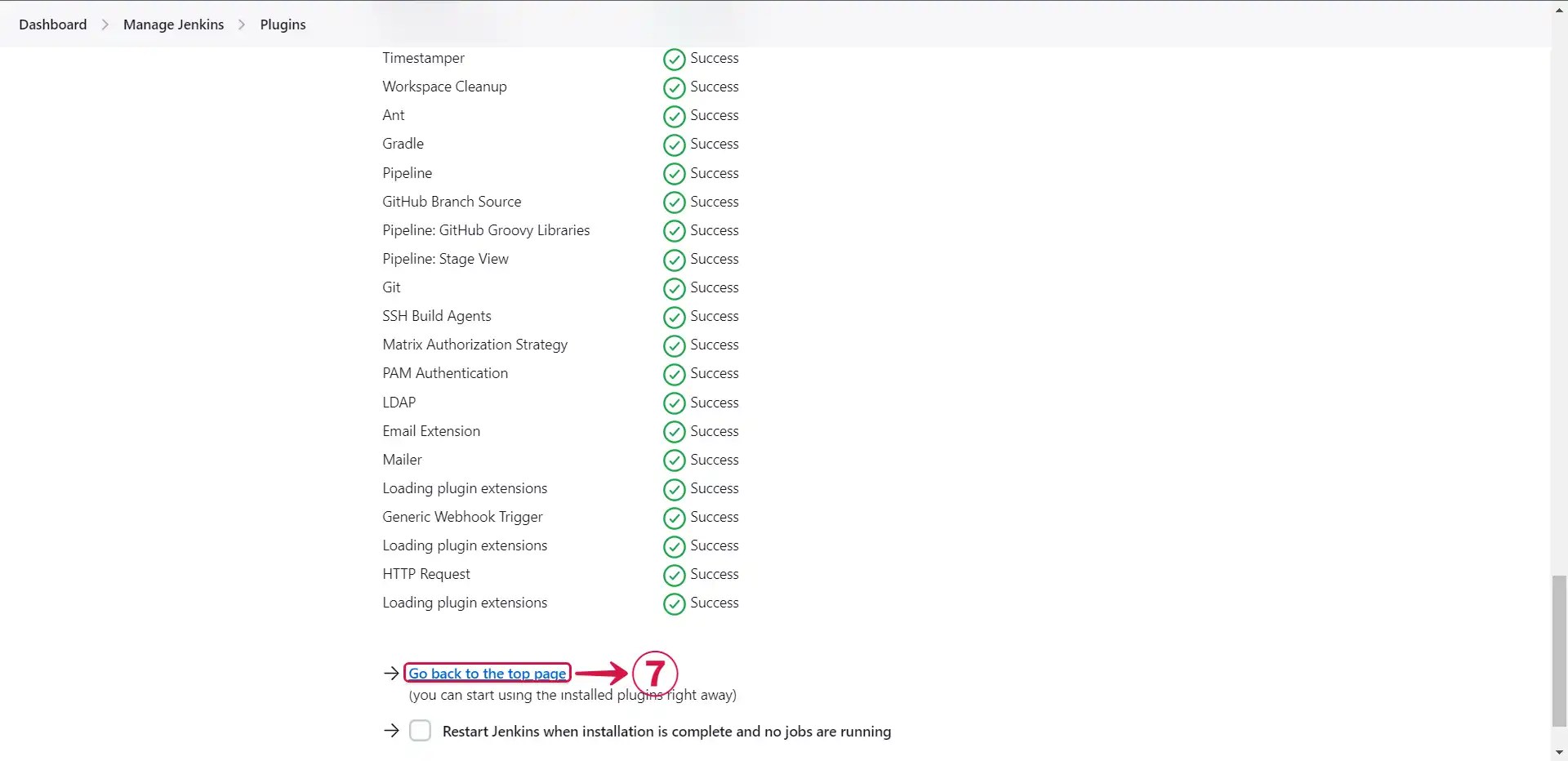Screen dimensions: 1568x761
Task: Select the Matrix Authorization Strategy check icon
Action: pyautogui.click(x=674, y=346)
